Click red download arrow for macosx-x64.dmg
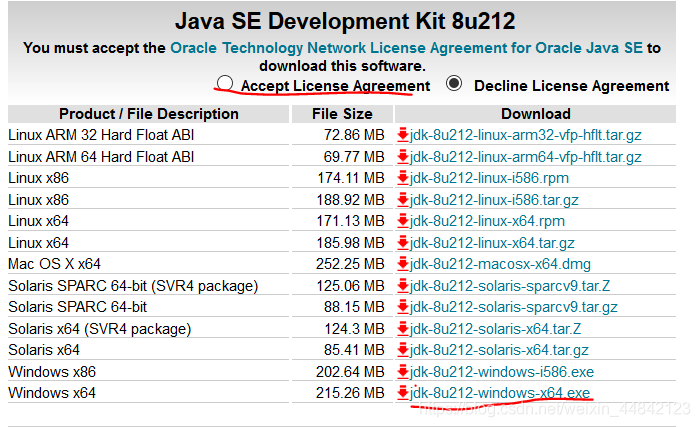Image resolution: width=700 pixels, height=427 pixels. pyautogui.click(x=403, y=264)
